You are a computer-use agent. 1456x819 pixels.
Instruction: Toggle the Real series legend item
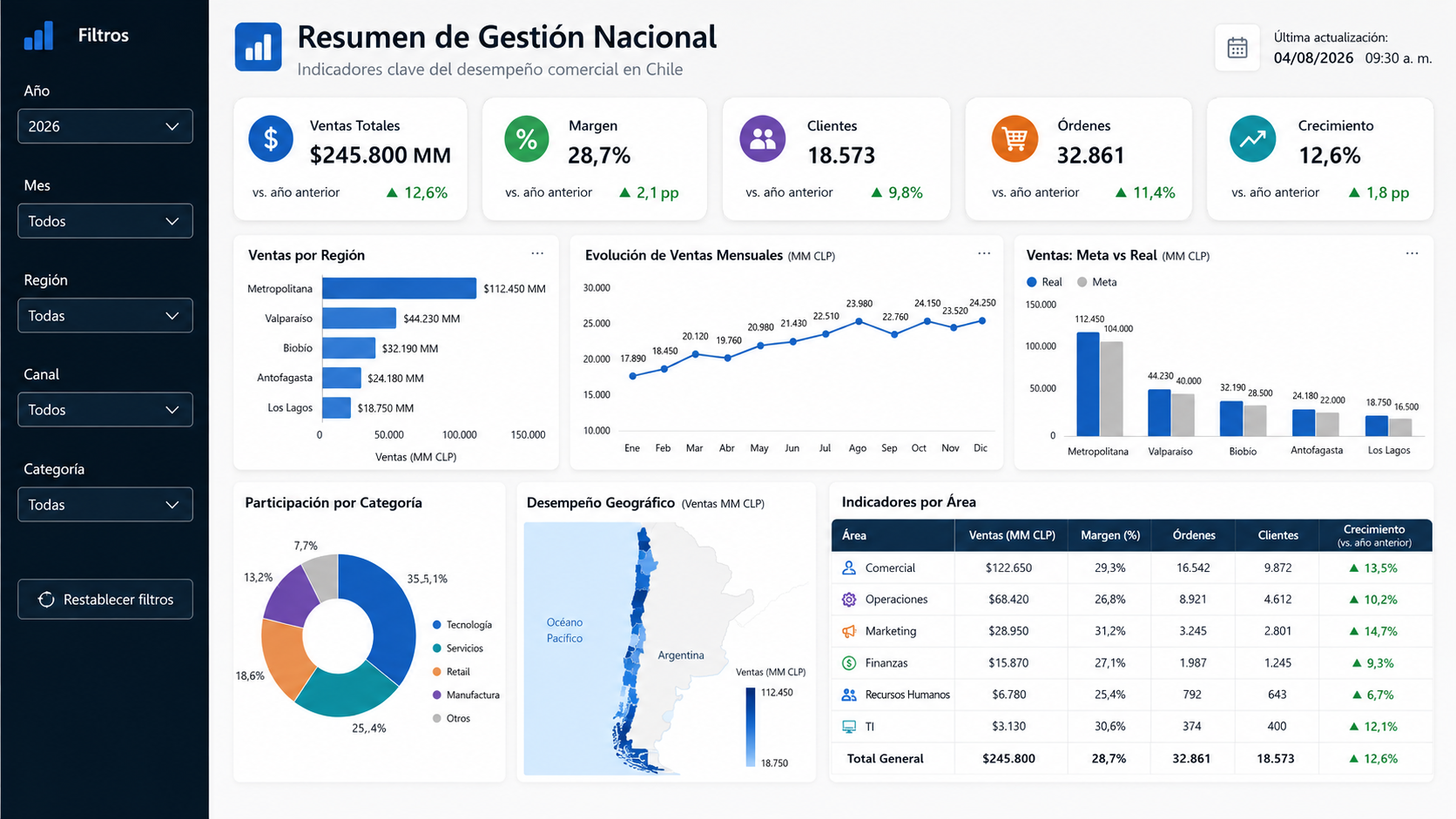[1044, 282]
